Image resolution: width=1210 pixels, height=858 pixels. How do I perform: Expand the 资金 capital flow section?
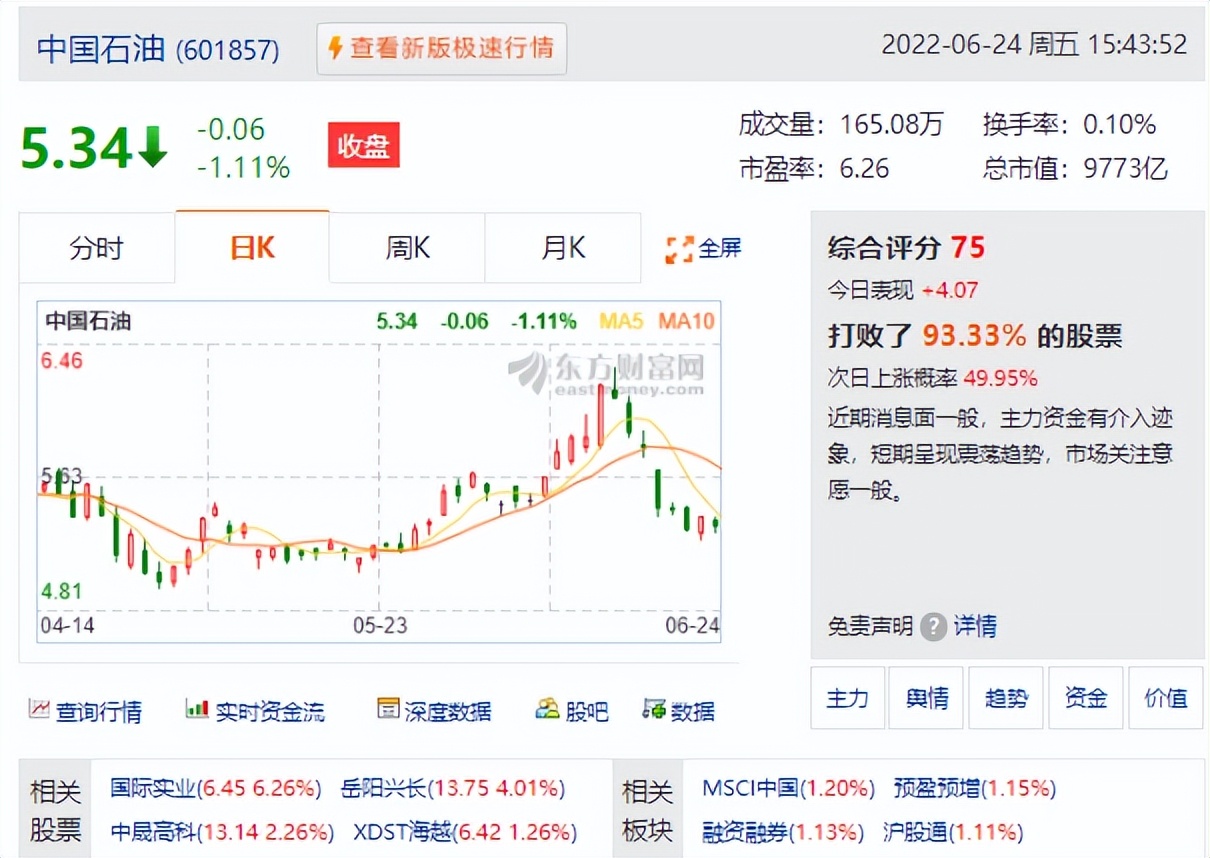pos(1086,698)
